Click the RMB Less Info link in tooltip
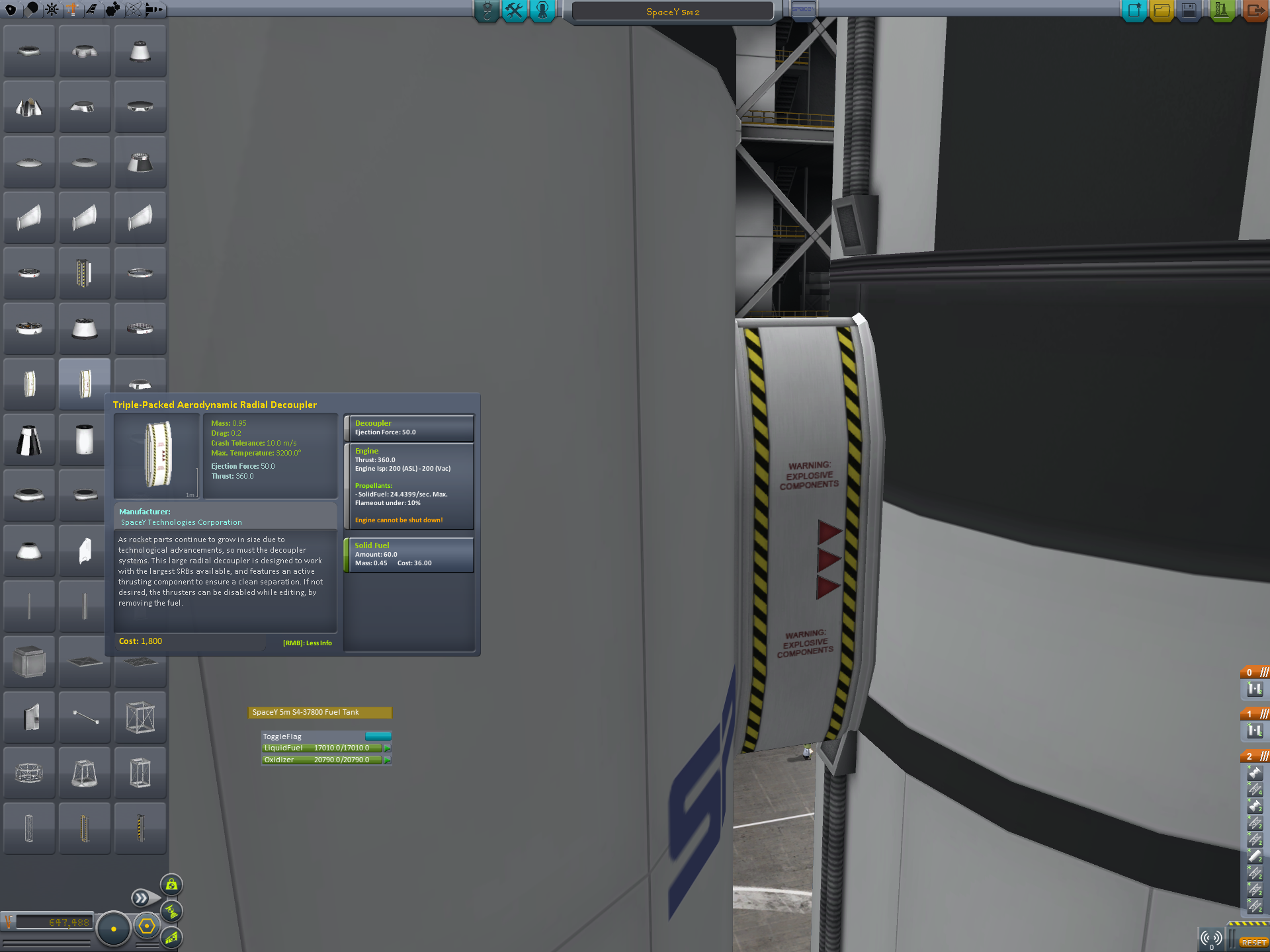This screenshot has height=952, width=1270. (x=307, y=643)
